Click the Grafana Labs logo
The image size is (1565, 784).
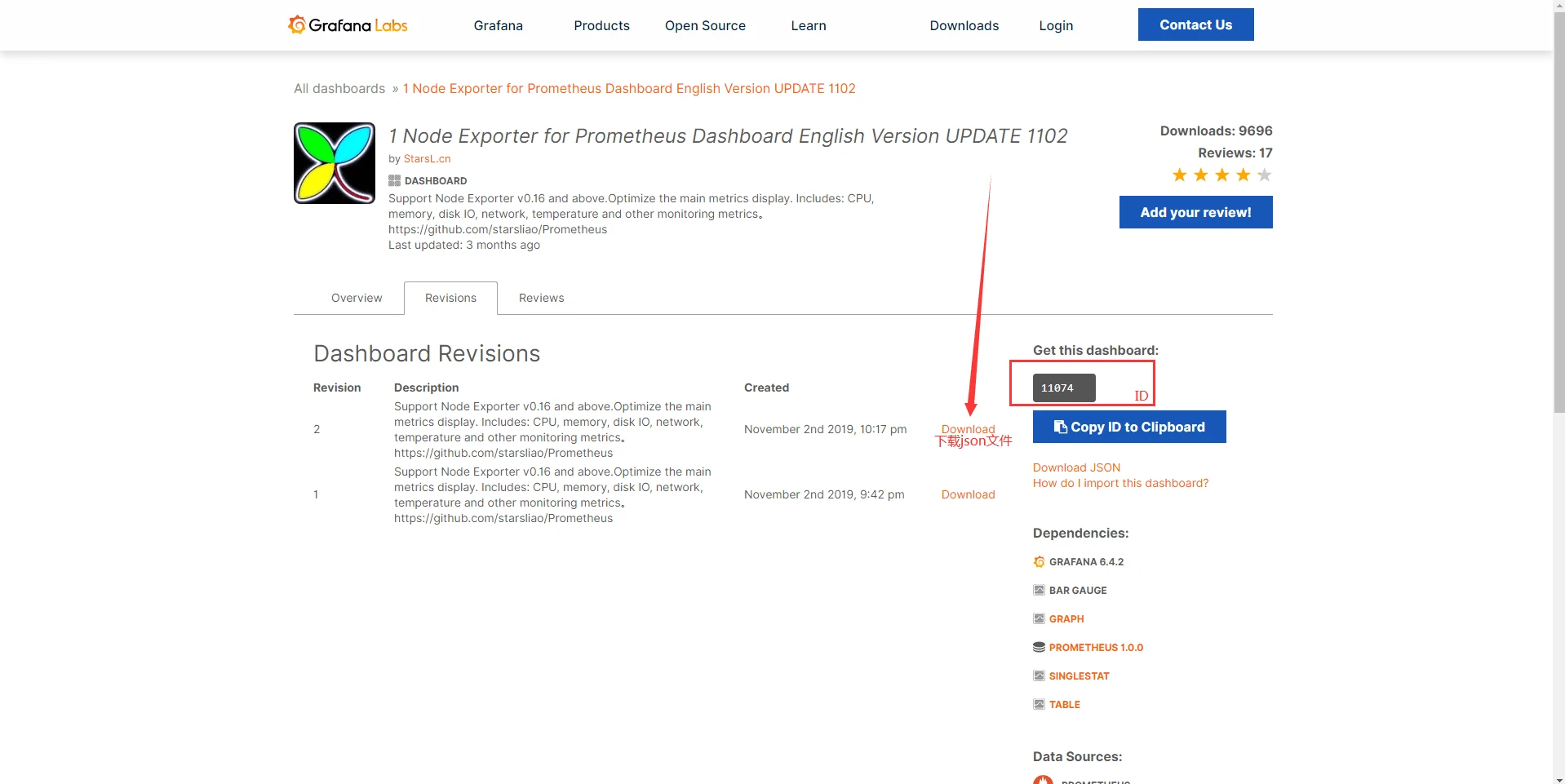(348, 25)
